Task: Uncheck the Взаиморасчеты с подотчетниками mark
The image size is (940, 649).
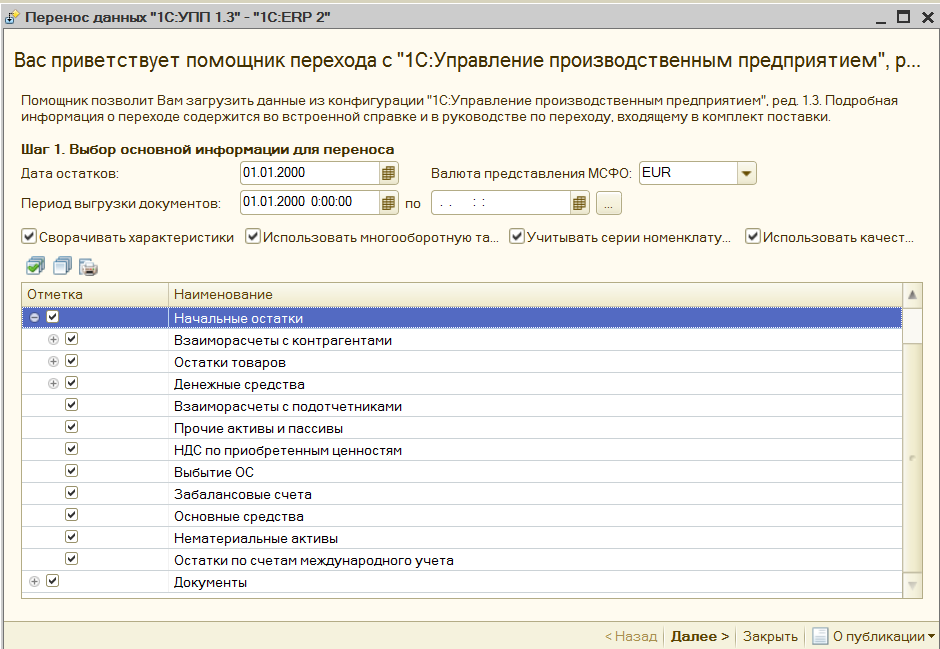Action: click(x=71, y=405)
